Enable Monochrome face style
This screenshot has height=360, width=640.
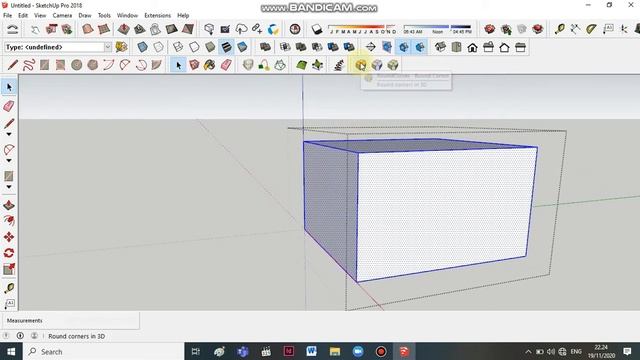point(242,47)
